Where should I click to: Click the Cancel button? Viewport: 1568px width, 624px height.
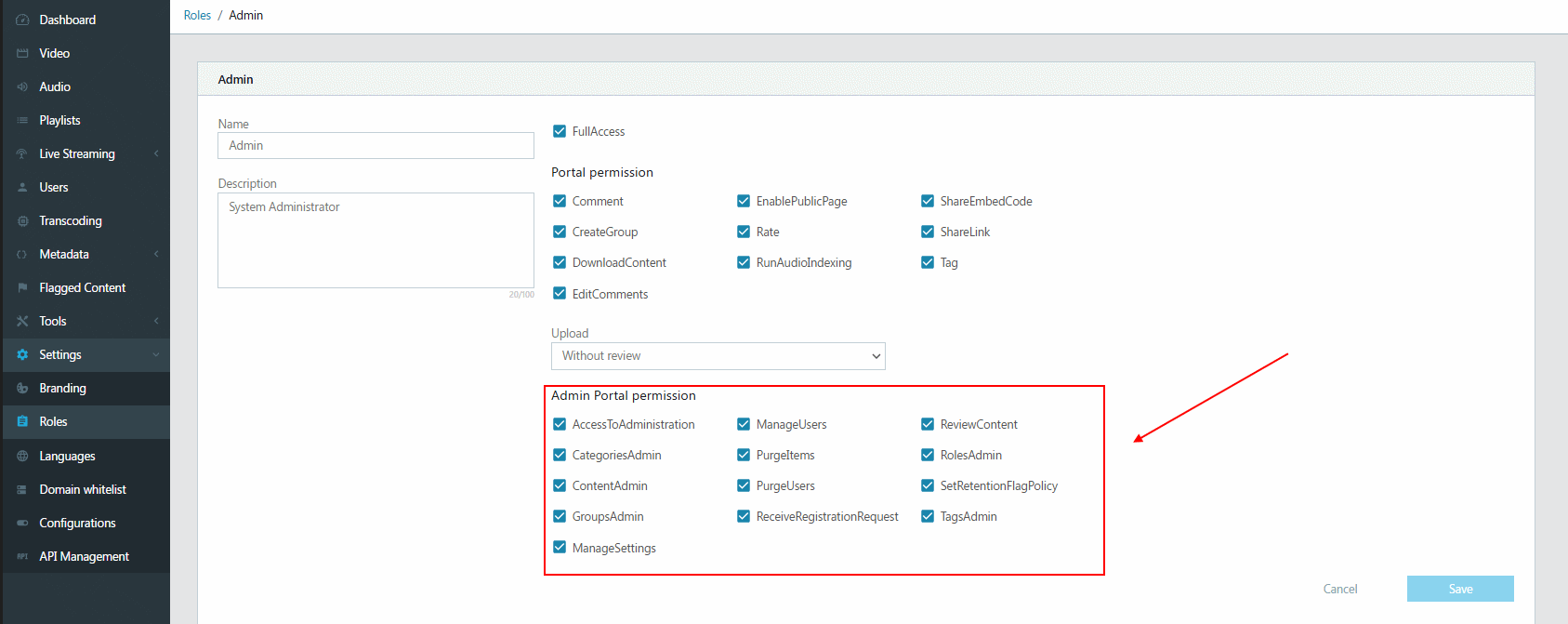coord(1340,589)
